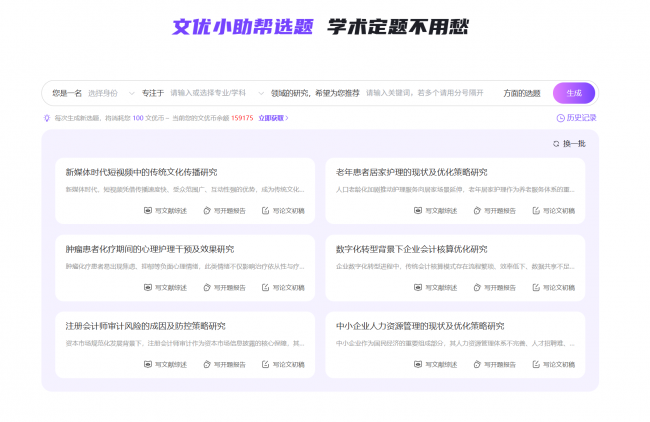This screenshot has height=422, width=650.
Task: Click the 写论文初稿 label on 老年患者 card
Action: 559,211
